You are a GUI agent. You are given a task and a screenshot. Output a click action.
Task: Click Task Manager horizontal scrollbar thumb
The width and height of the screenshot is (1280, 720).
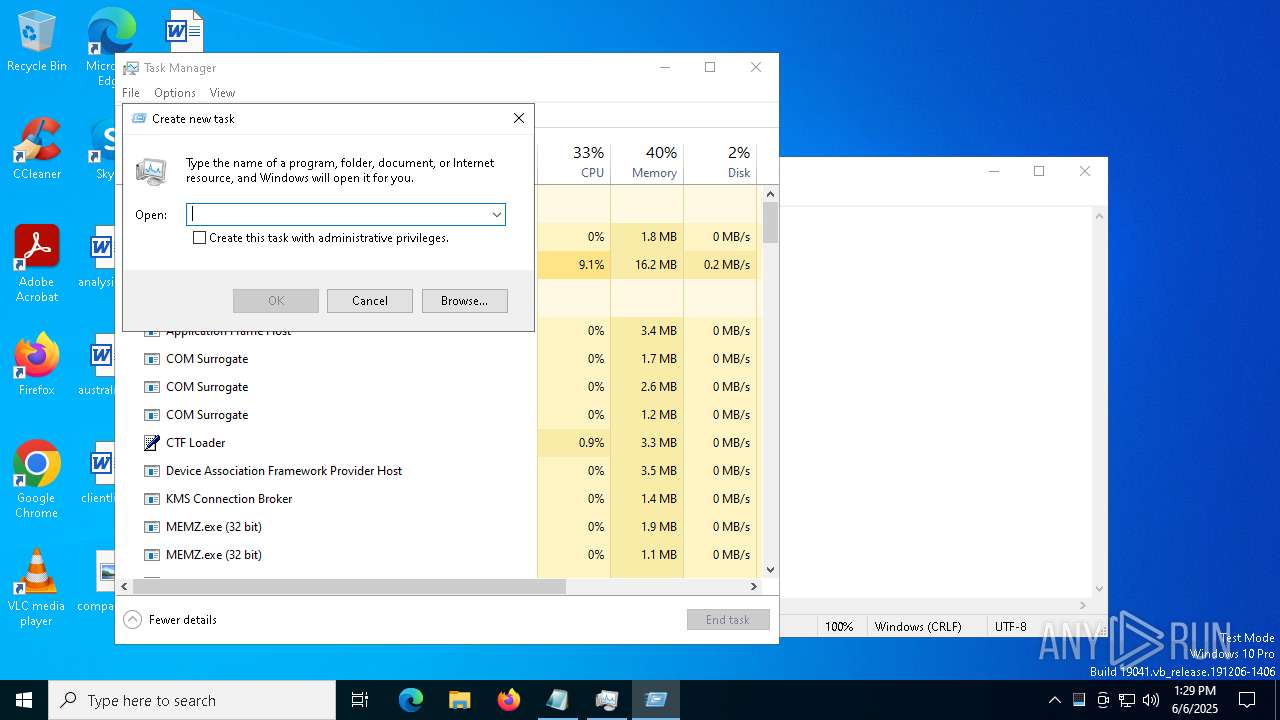pos(349,587)
